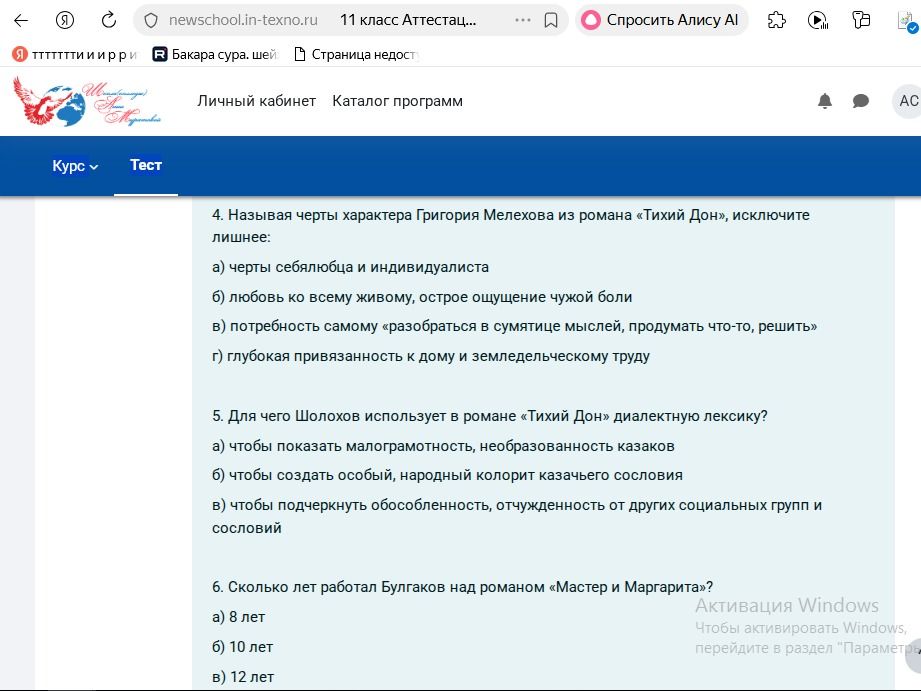
Task: Open the three-dots address bar menu
Action: point(522,21)
